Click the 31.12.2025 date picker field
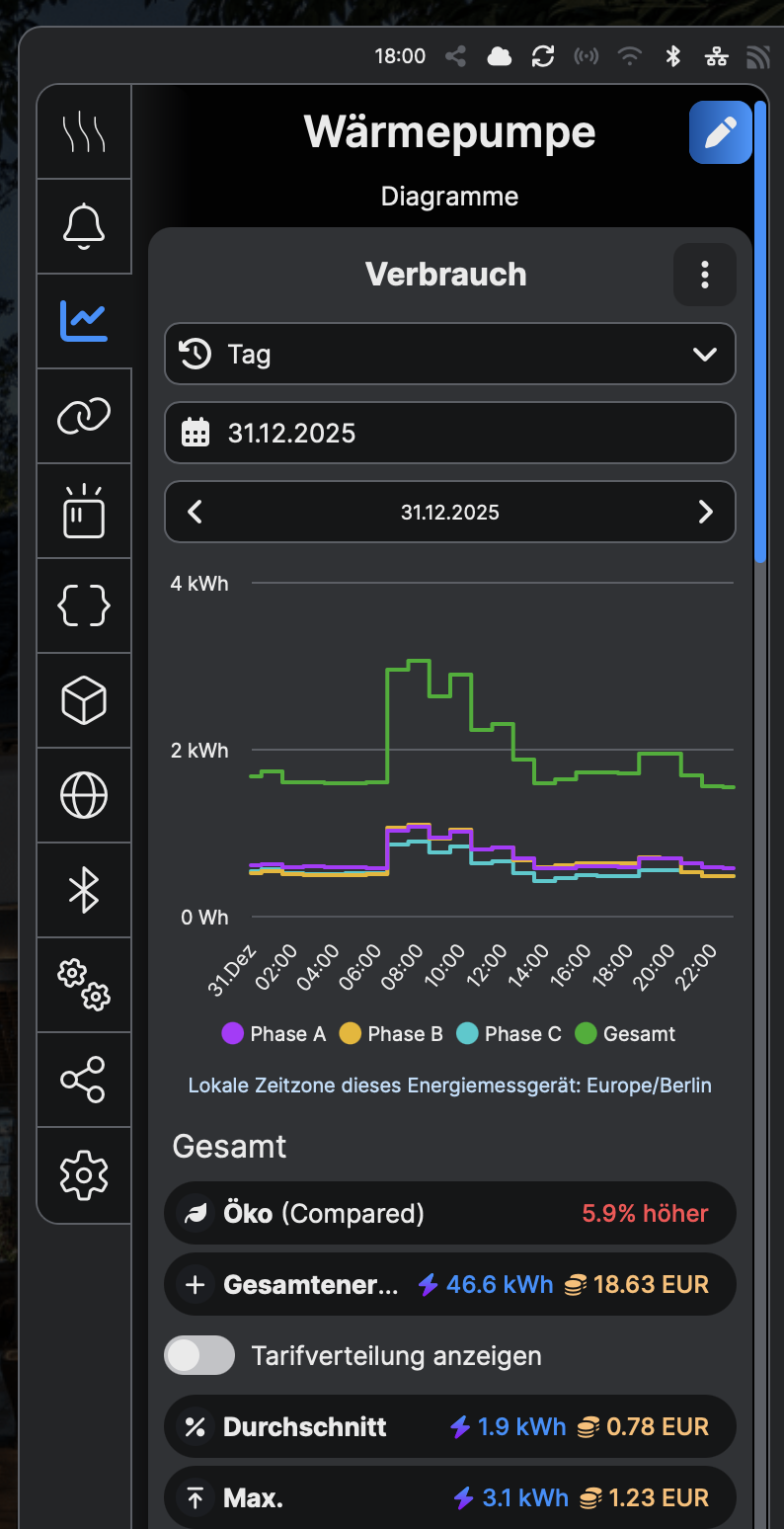784x1529 pixels. [449, 433]
